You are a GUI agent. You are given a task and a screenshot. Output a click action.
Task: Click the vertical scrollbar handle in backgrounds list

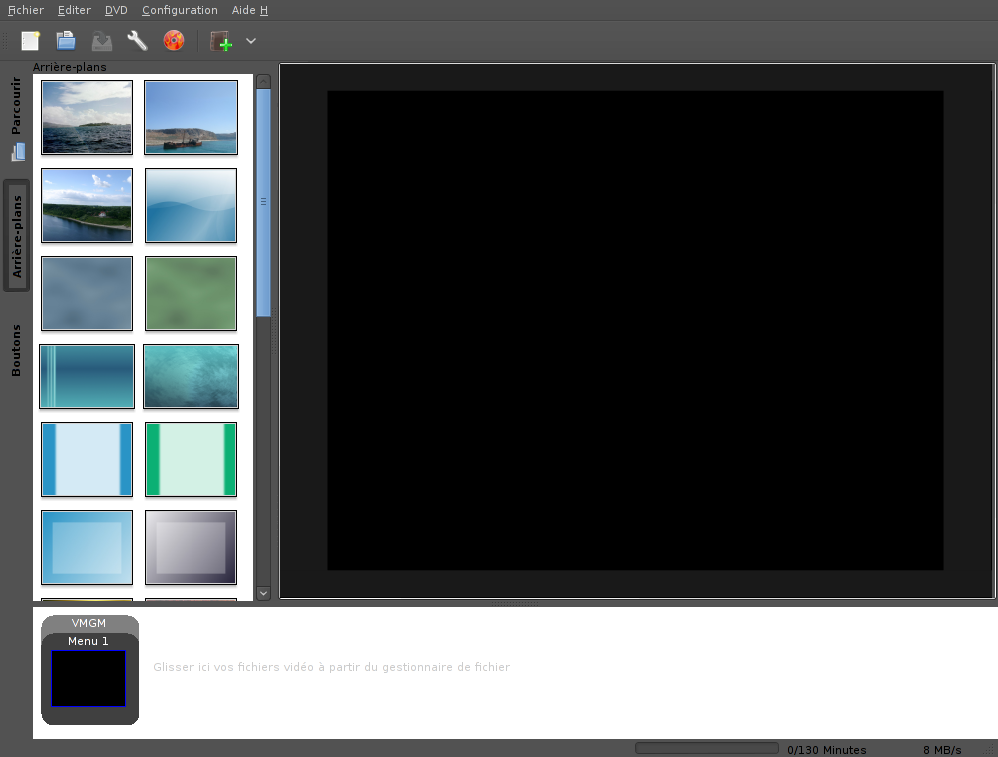point(264,202)
